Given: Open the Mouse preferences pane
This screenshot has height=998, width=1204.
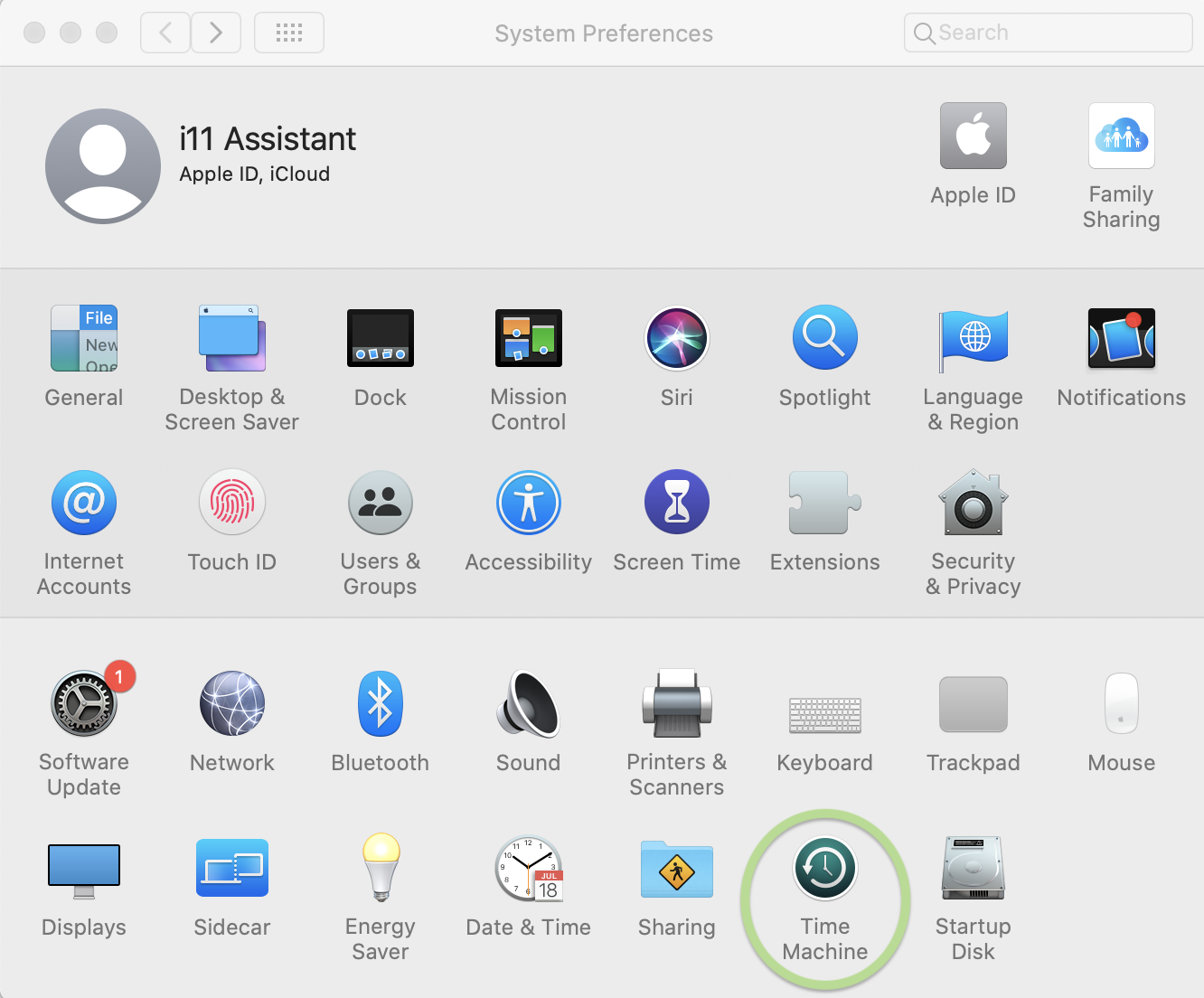Looking at the screenshot, I should click(1122, 703).
